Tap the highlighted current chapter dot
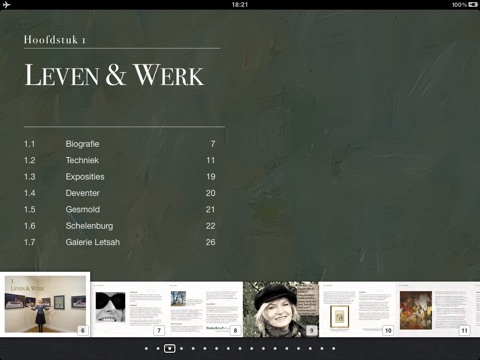The height and width of the screenshot is (360, 480). click(x=170, y=349)
